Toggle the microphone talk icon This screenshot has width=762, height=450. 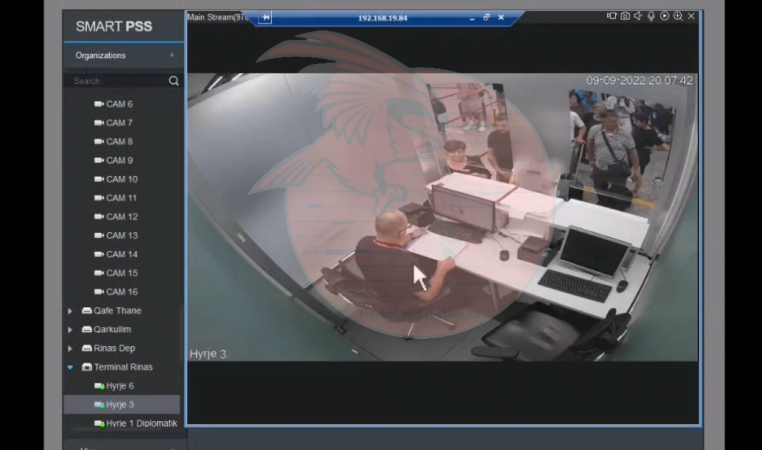pos(651,16)
